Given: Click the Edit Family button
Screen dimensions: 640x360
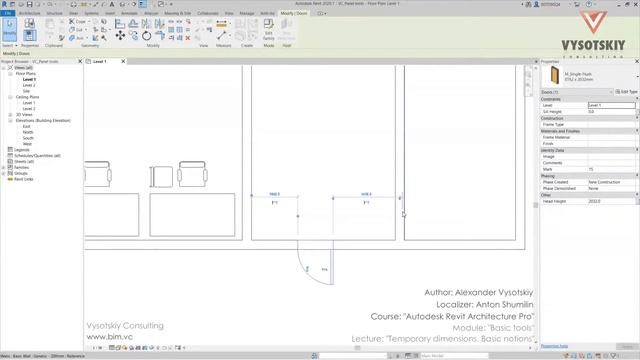Looking at the screenshot, I should coord(269,29).
